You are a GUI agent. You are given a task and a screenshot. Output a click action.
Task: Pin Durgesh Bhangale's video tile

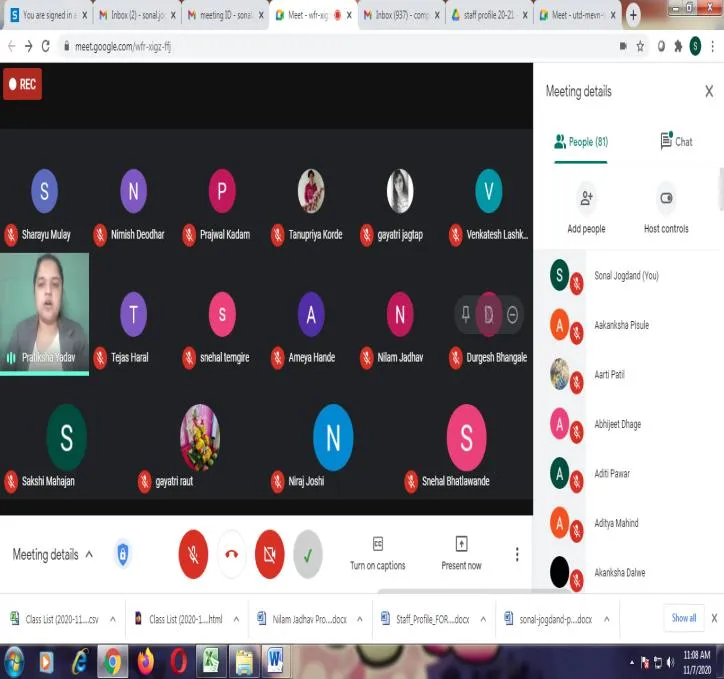pyautogui.click(x=465, y=314)
